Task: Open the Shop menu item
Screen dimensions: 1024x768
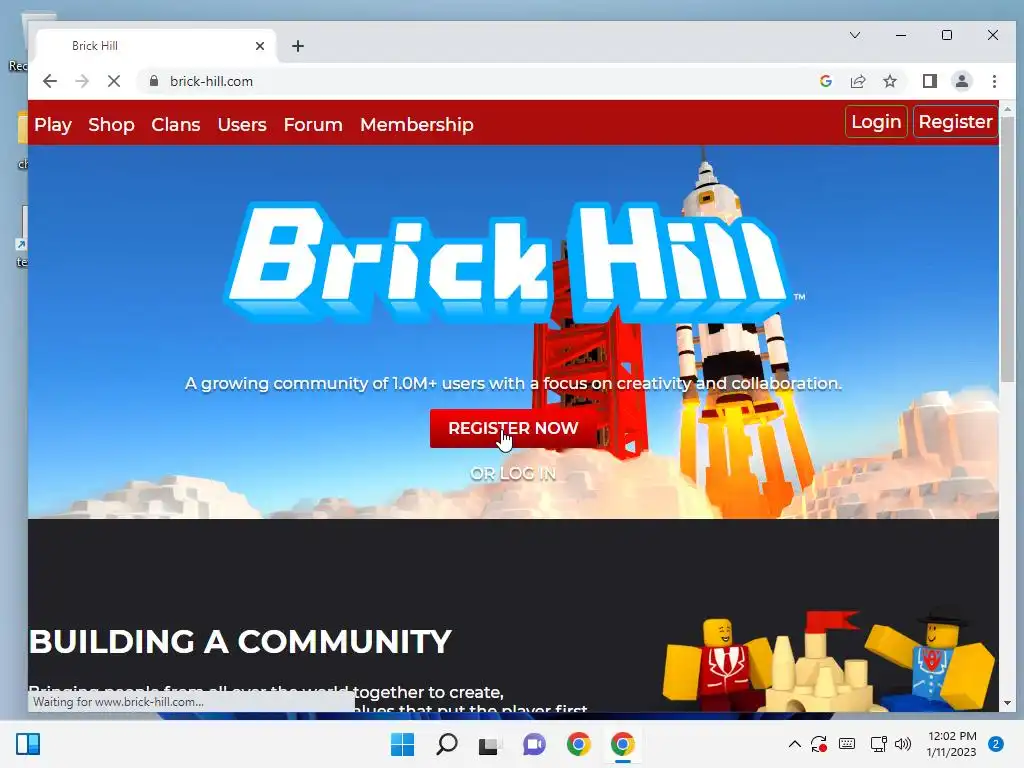Action: coord(111,124)
